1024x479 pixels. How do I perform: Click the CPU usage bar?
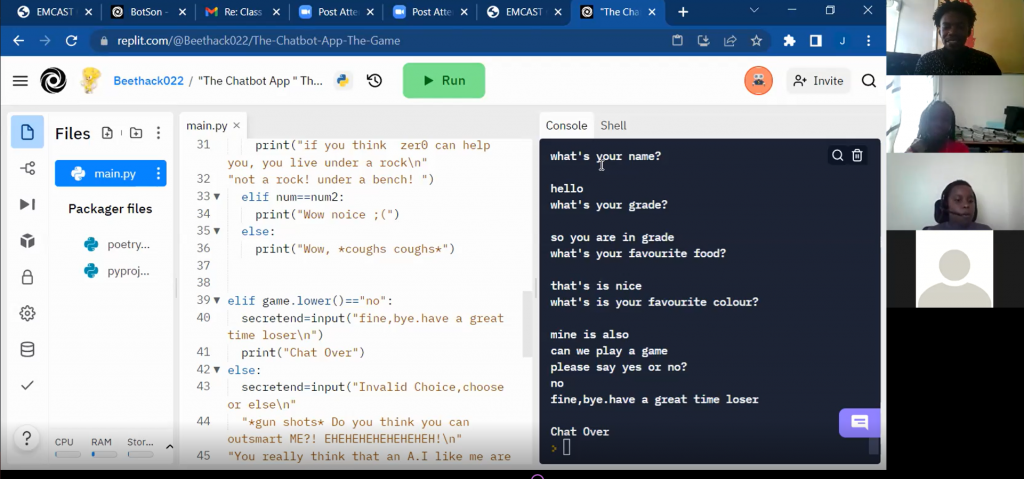coord(68,454)
